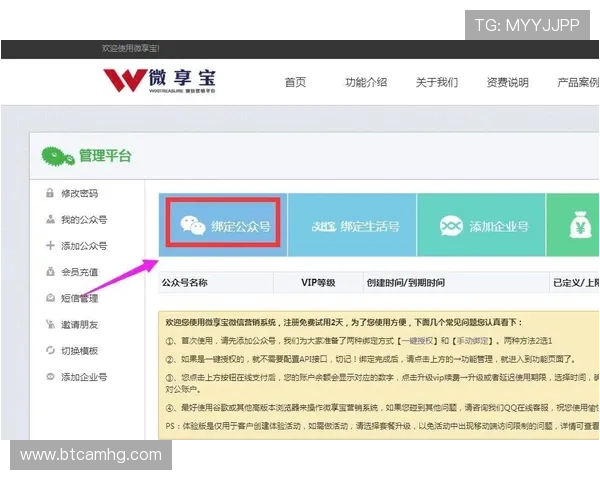Click the envelope icon beside 短信管理
The height and width of the screenshot is (480, 600).
[x=50, y=298]
